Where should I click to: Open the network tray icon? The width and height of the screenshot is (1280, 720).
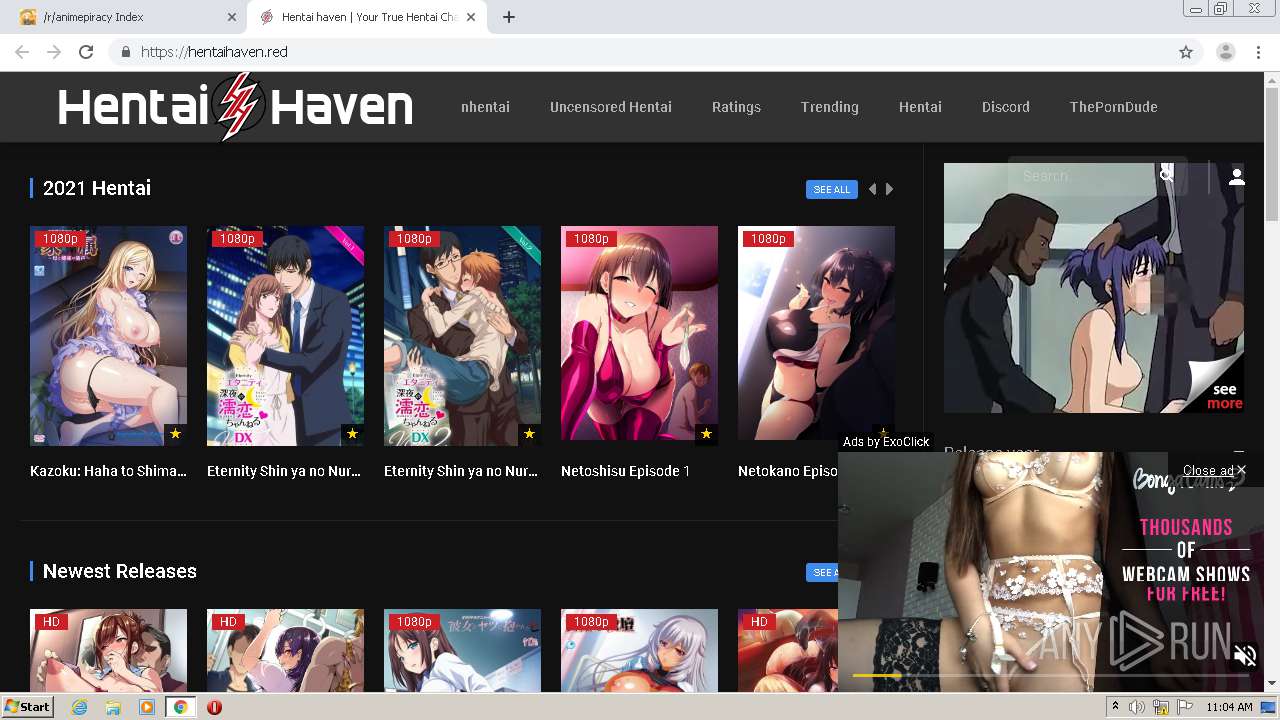click(x=1161, y=707)
